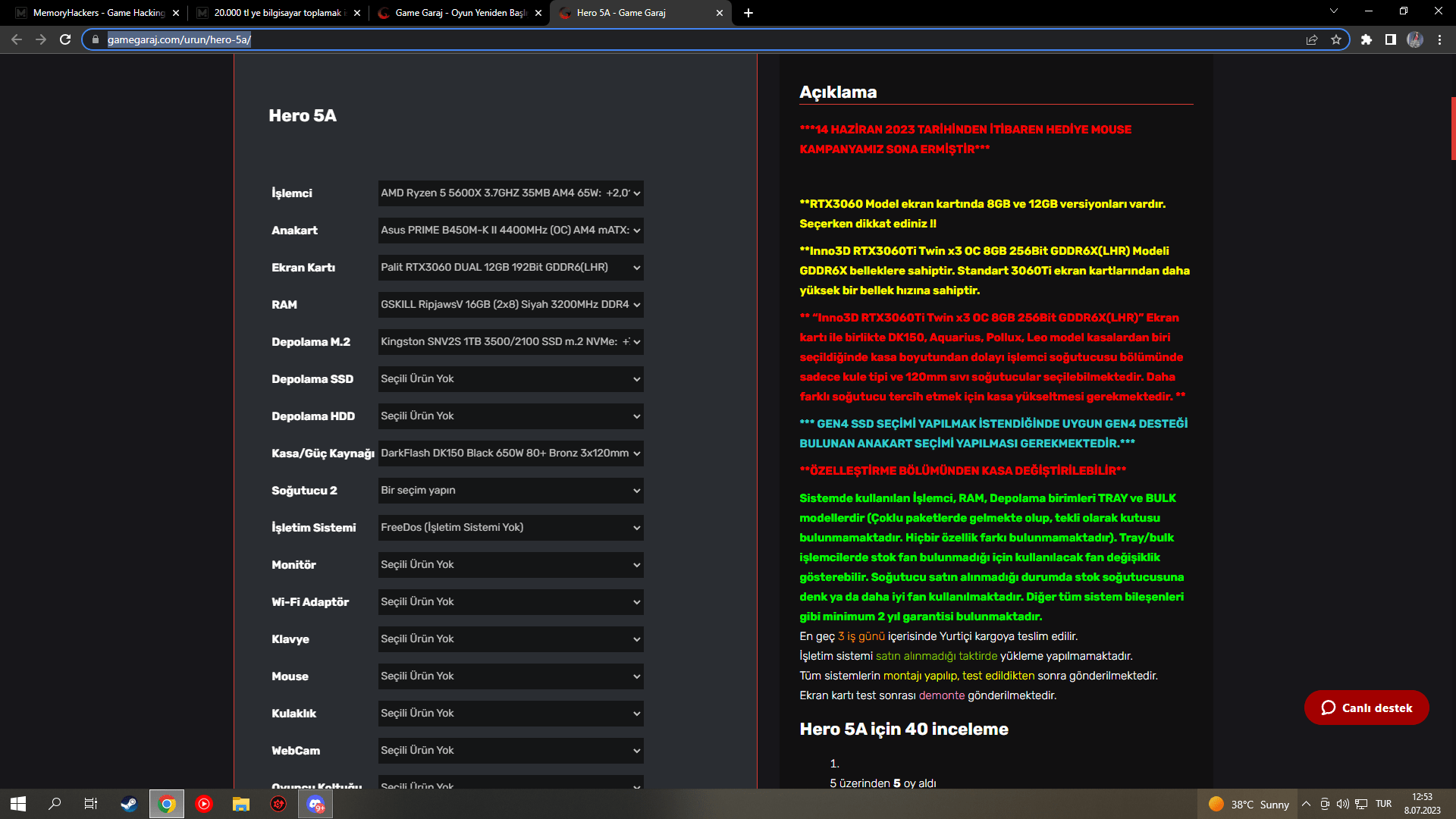Share this page from the address bar
The width and height of the screenshot is (1456, 819).
click(1312, 39)
